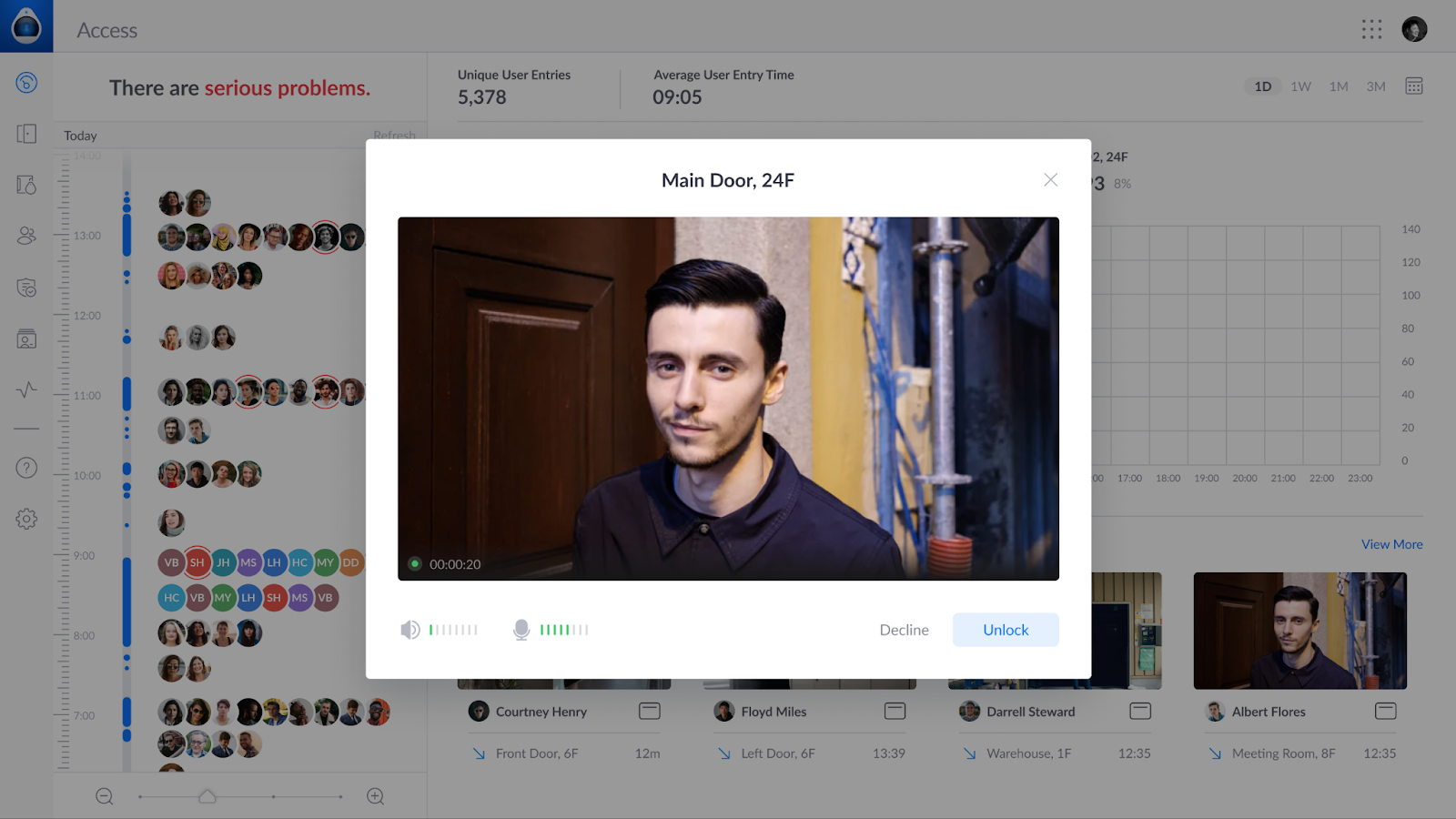This screenshot has width=1456, height=819.
Task: Open Settings gear in sidebar
Action: click(x=26, y=519)
